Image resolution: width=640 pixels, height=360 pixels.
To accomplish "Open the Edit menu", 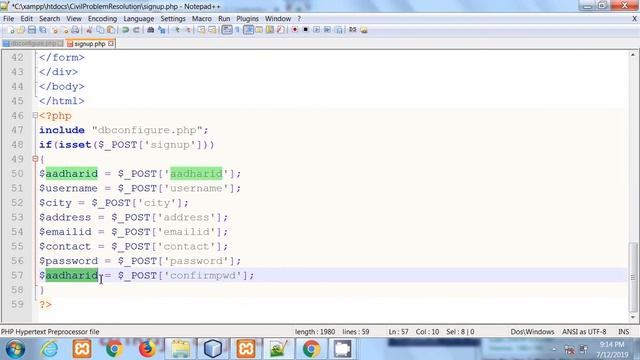I will [x=27, y=19].
